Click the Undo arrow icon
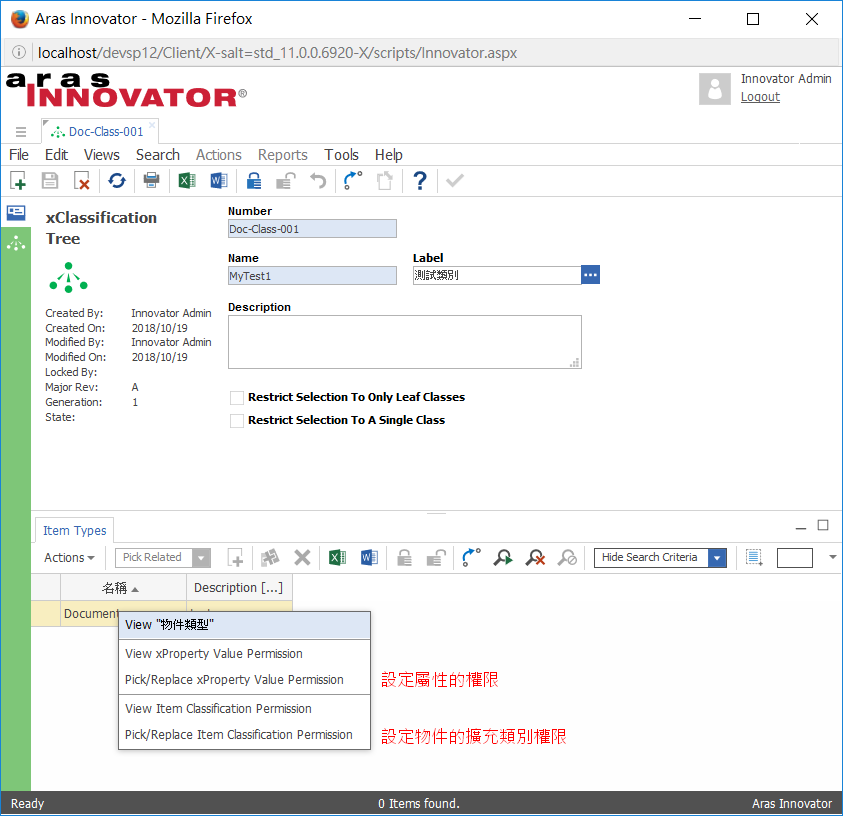 318,181
